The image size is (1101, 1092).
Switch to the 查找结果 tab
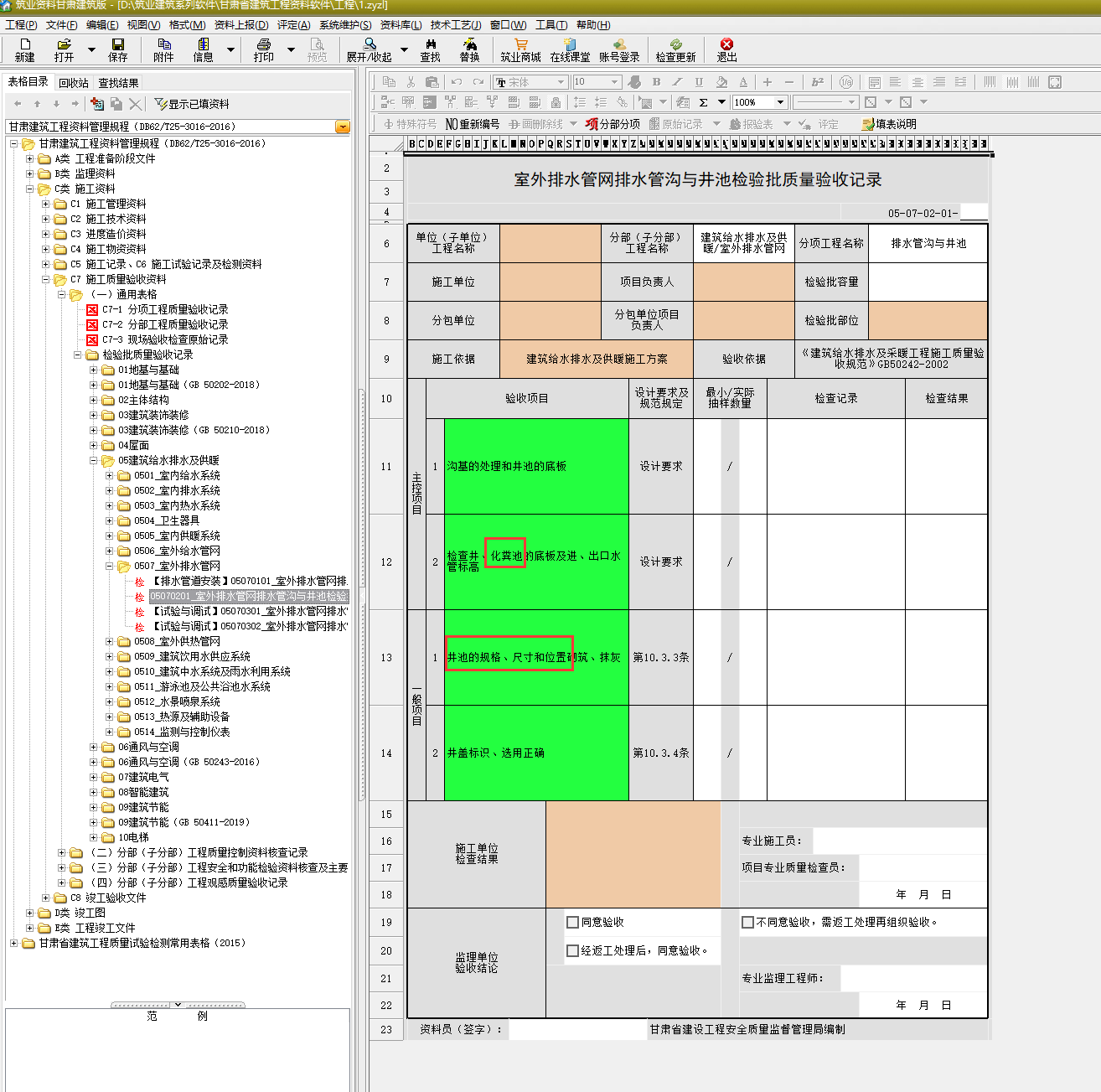tap(118, 83)
